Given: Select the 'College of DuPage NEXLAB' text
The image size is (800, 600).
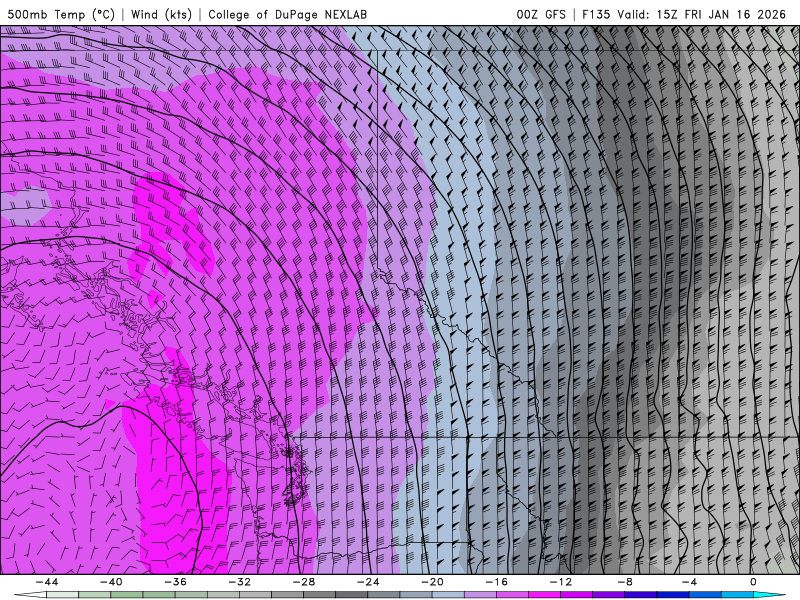Looking at the screenshot, I should 287,14.
